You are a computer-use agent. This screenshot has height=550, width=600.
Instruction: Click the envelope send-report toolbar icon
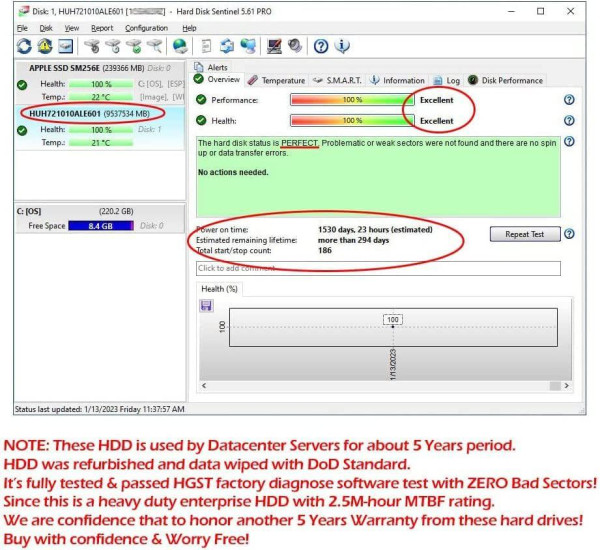pyautogui.click(x=66, y=46)
